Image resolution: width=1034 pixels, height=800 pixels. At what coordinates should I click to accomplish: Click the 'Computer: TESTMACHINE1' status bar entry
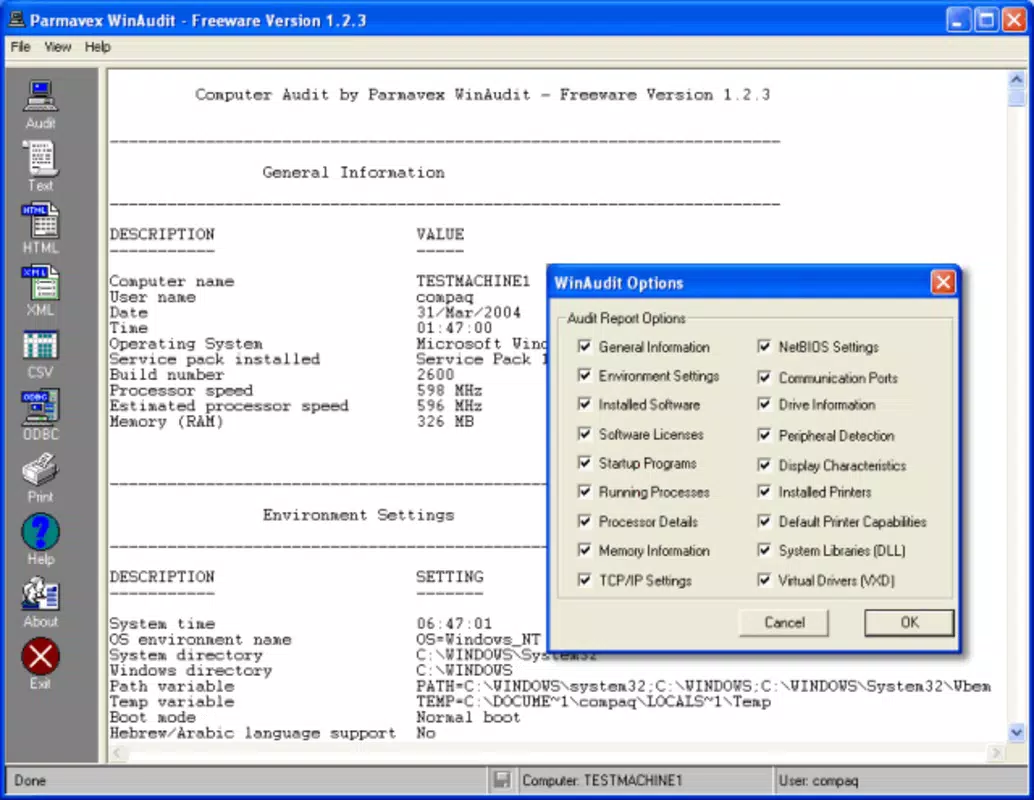pyautogui.click(x=601, y=780)
